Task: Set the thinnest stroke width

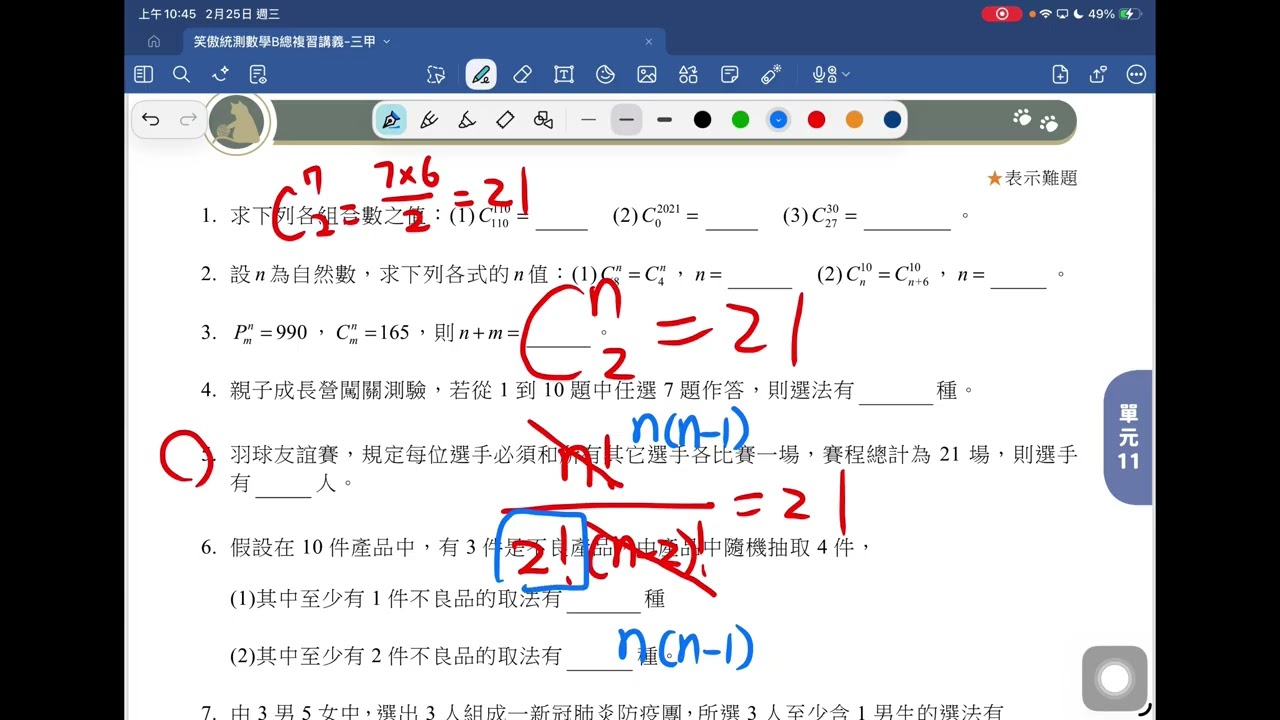Action: coord(588,120)
